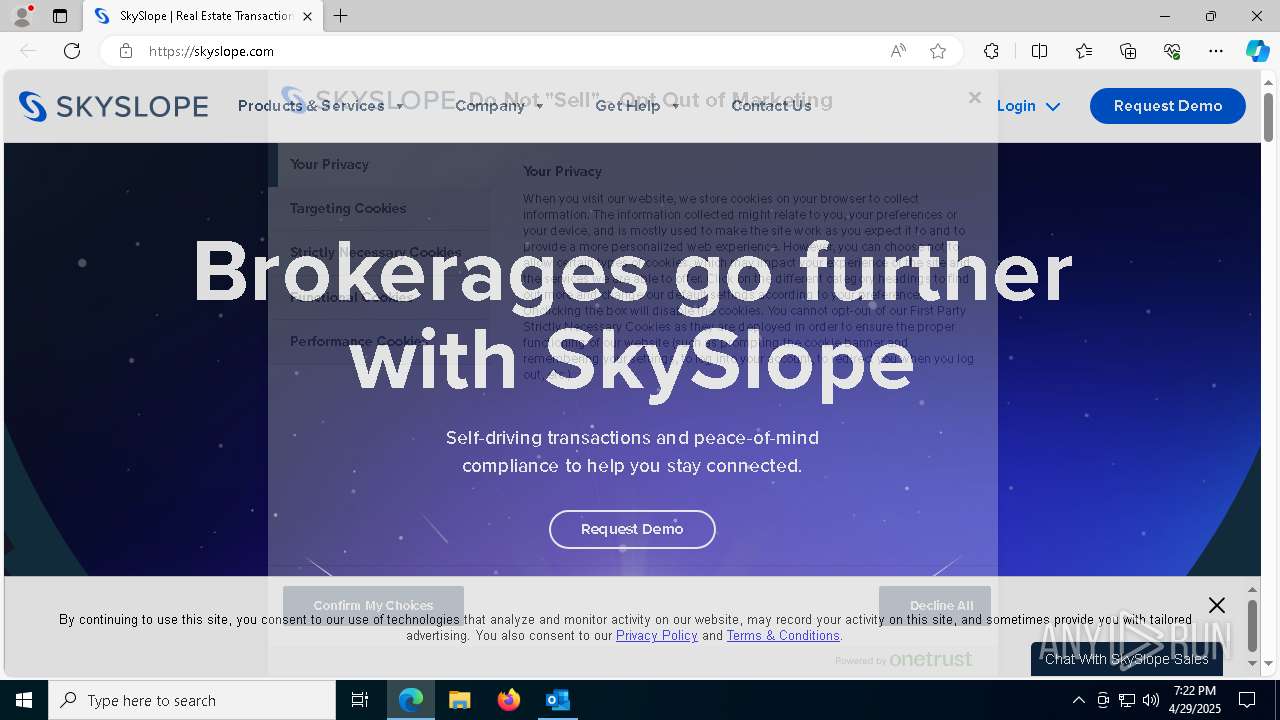Toggle Read aloud icon
Viewport: 1280px width, 720px height.
click(898, 51)
